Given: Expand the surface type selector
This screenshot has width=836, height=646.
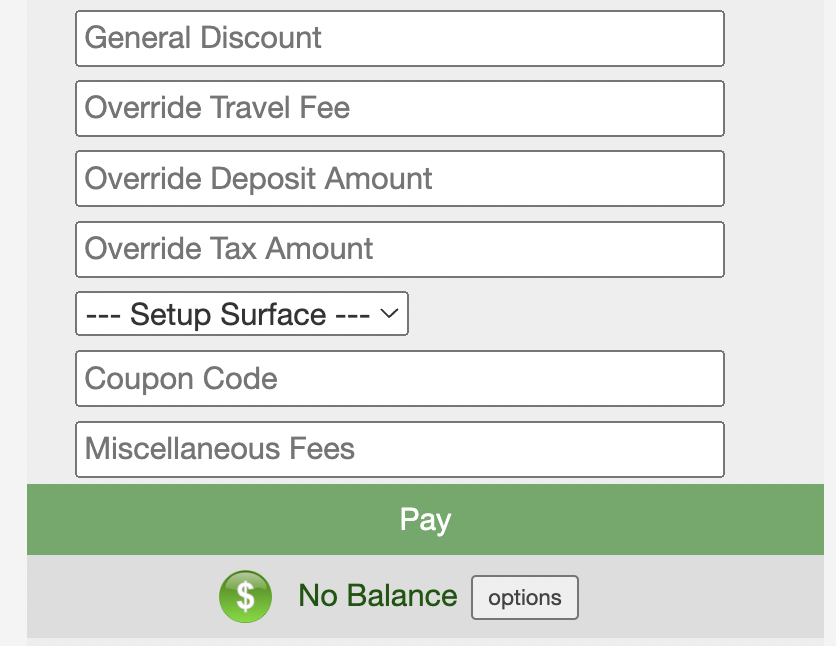Looking at the screenshot, I should coord(241,314).
